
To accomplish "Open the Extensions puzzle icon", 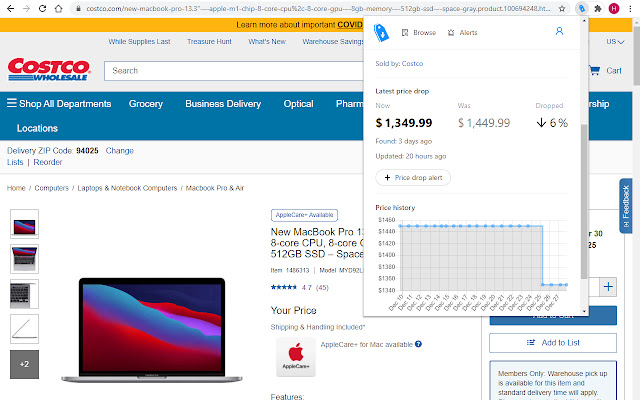I will click(598, 8).
